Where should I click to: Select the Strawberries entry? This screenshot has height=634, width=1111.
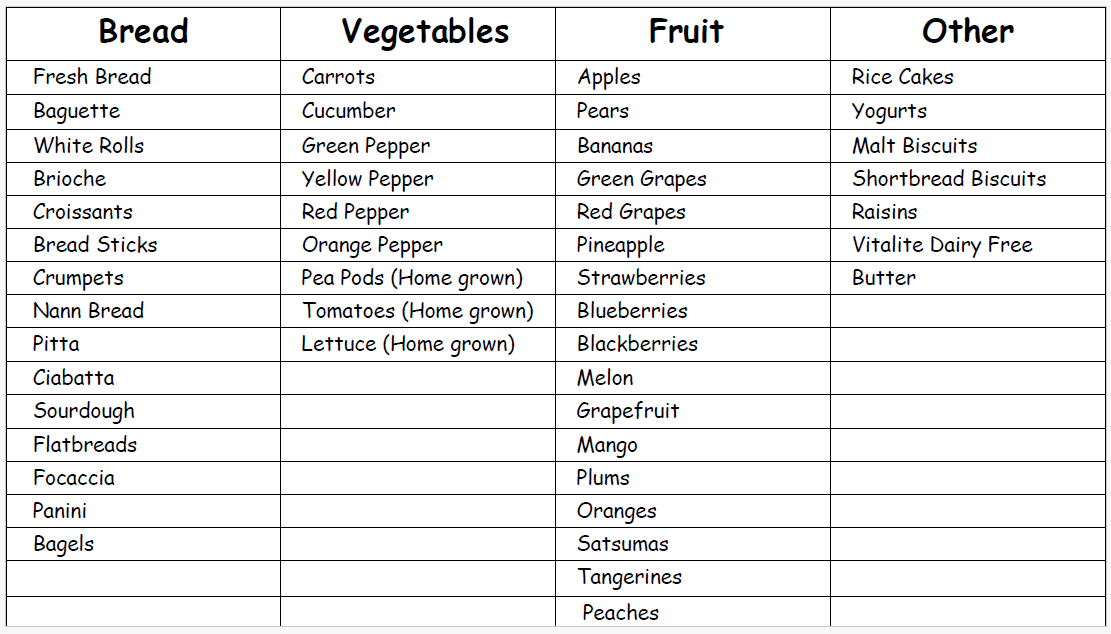641,278
